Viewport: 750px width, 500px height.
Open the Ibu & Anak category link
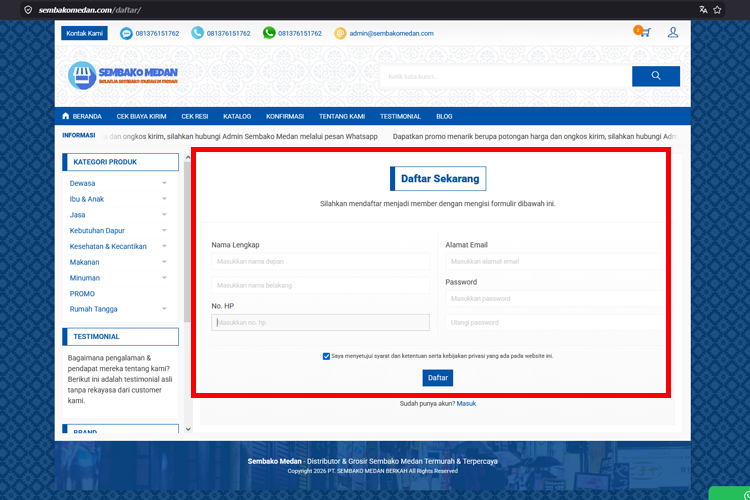87,199
